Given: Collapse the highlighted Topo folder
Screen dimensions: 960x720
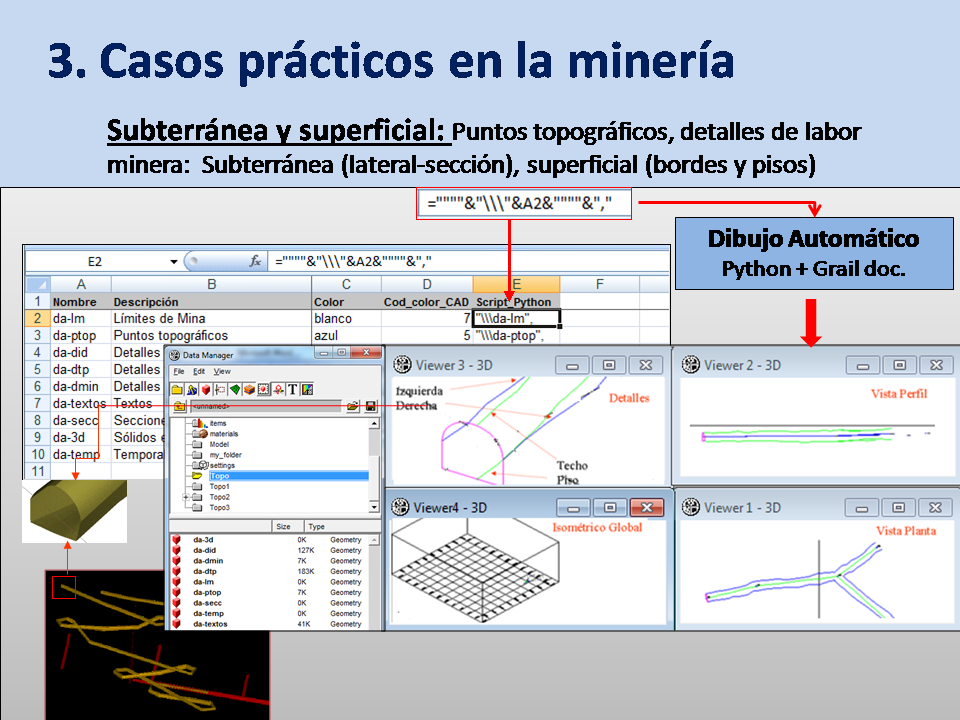Looking at the screenshot, I should [198, 476].
